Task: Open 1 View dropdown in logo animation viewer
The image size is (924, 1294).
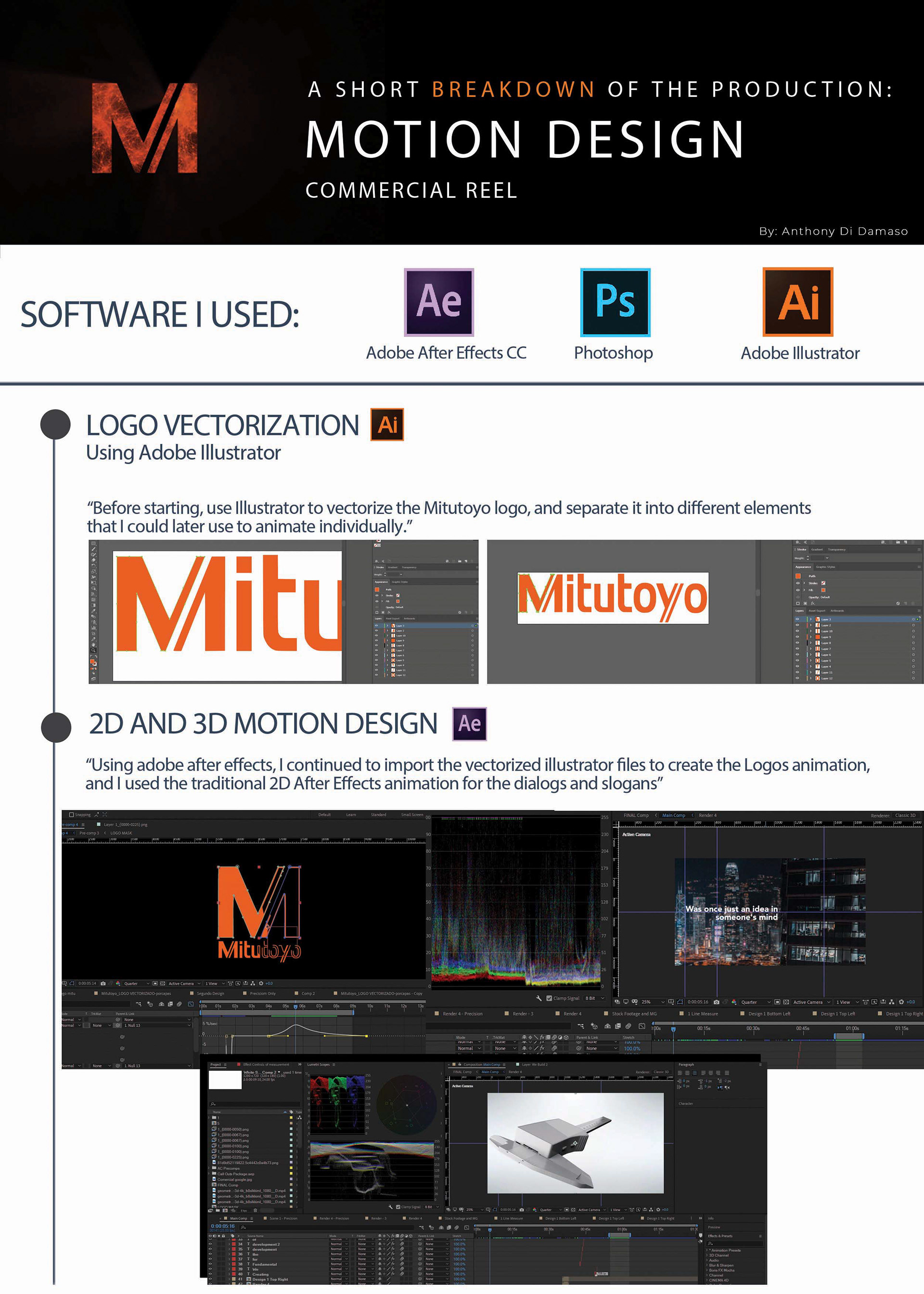Action: pos(215,983)
